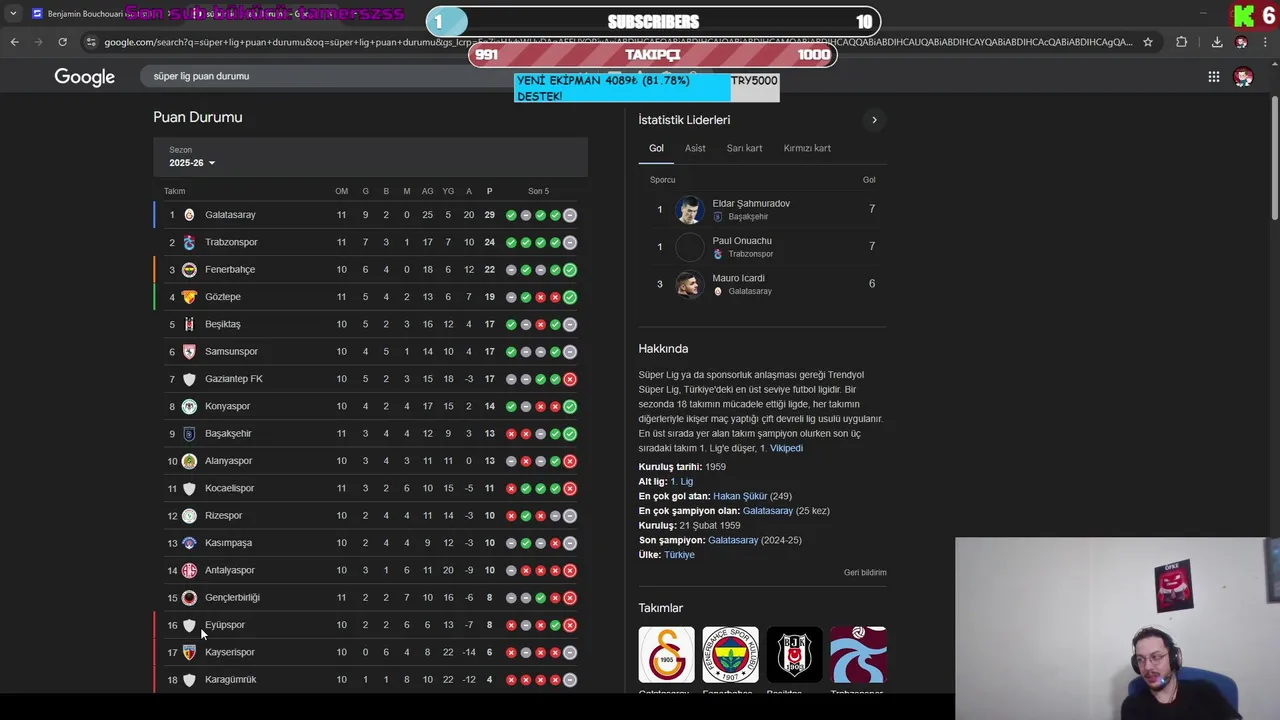The height and width of the screenshot is (720, 1280).
Task: Open Chrome downloads
Action: [x=1217, y=42]
